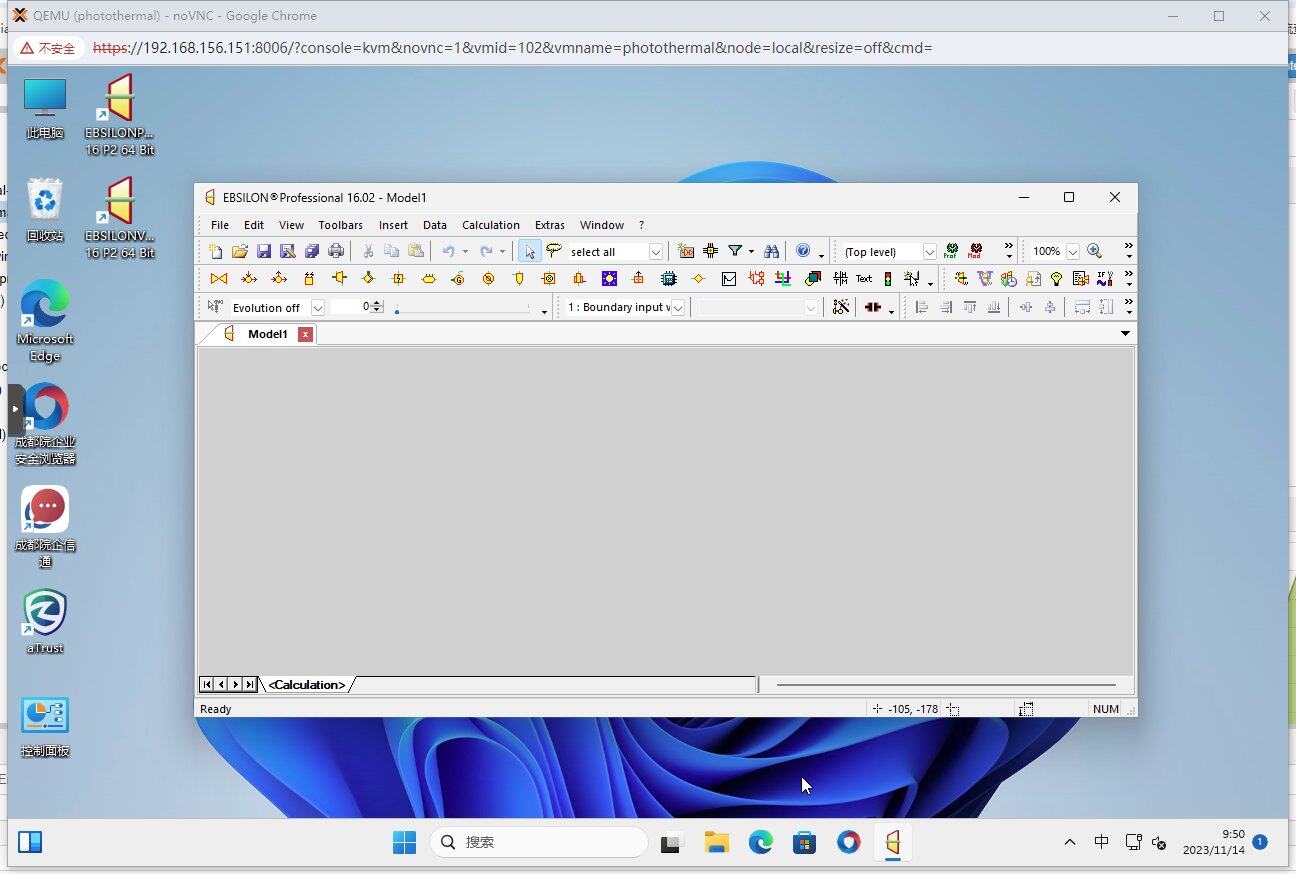Open File Explorer from the taskbar
This screenshot has height=874, width=1296.
pos(716,843)
